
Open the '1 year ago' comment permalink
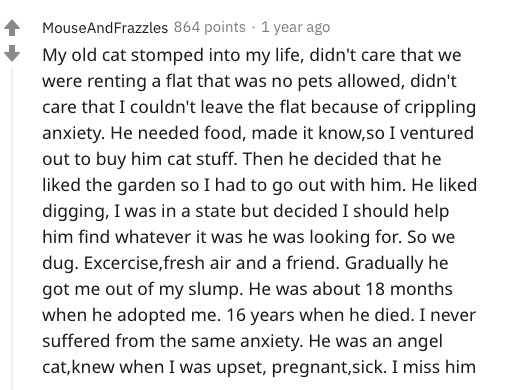pyautogui.click(x=295, y=28)
